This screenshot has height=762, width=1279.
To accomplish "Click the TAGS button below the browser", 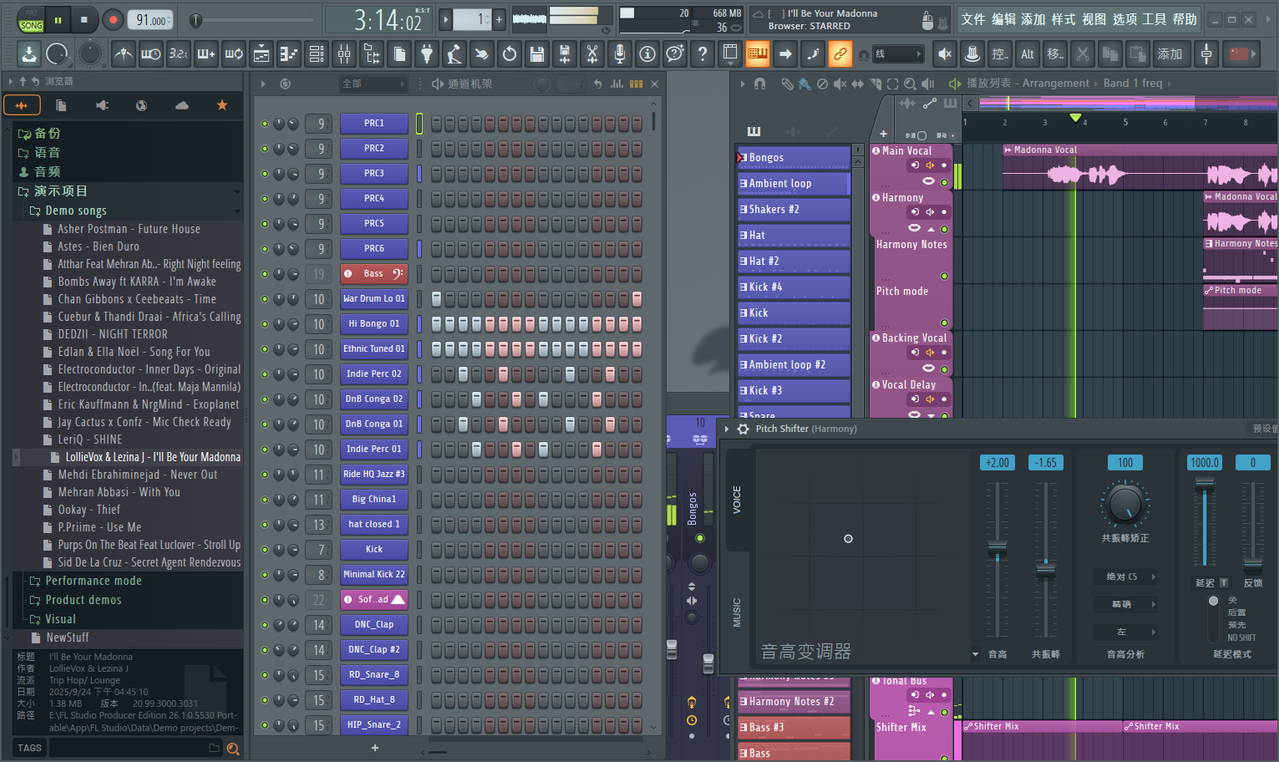I will point(29,747).
